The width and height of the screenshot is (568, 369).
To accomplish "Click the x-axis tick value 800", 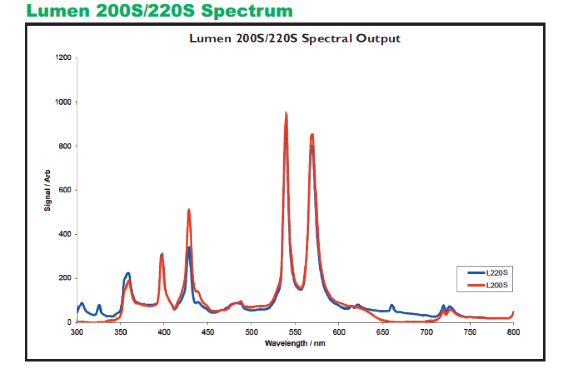I will click(x=513, y=332).
